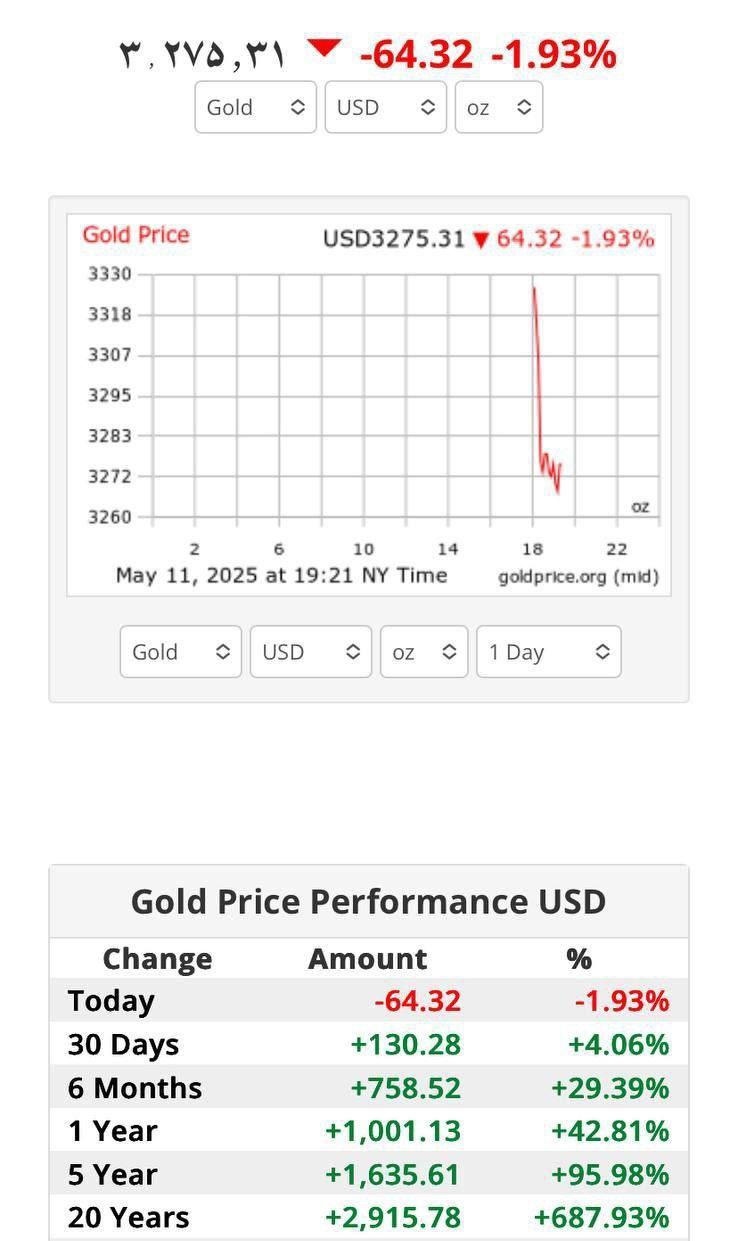The width and height of the screenshot is (738, 1241).
Task: Expand the chart's oz weight selector
Action: 424,652
